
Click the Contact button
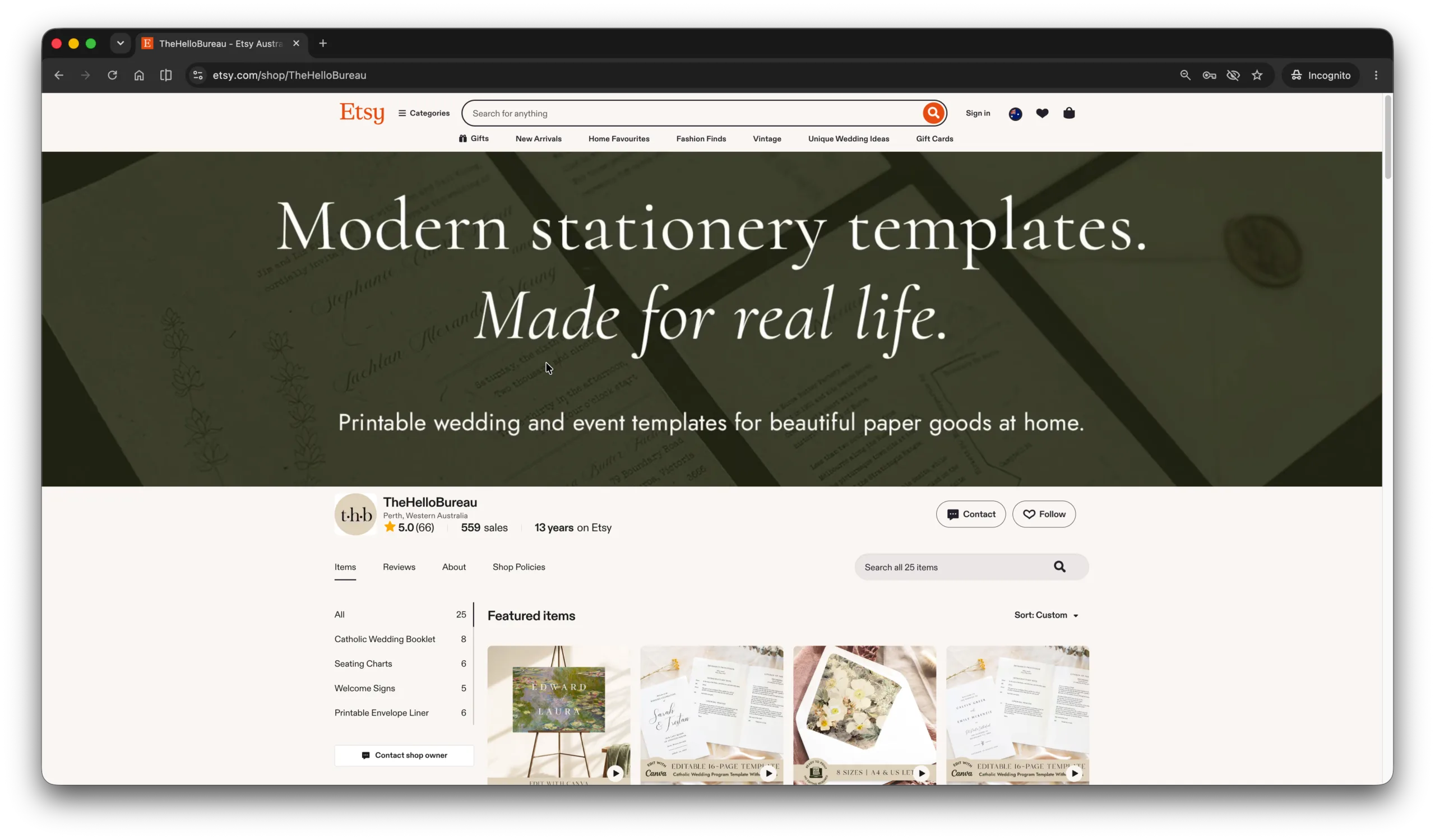coord(970,514)
